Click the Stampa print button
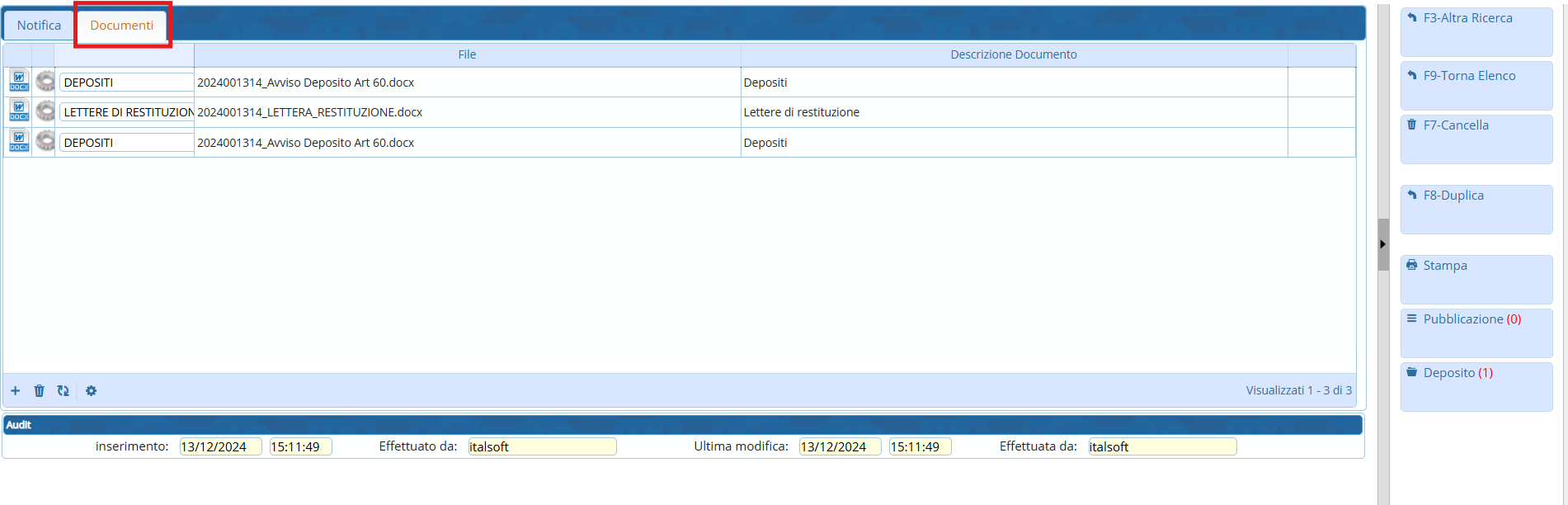This screenshot has height=505, width=1568. [x=1476, y=278]
